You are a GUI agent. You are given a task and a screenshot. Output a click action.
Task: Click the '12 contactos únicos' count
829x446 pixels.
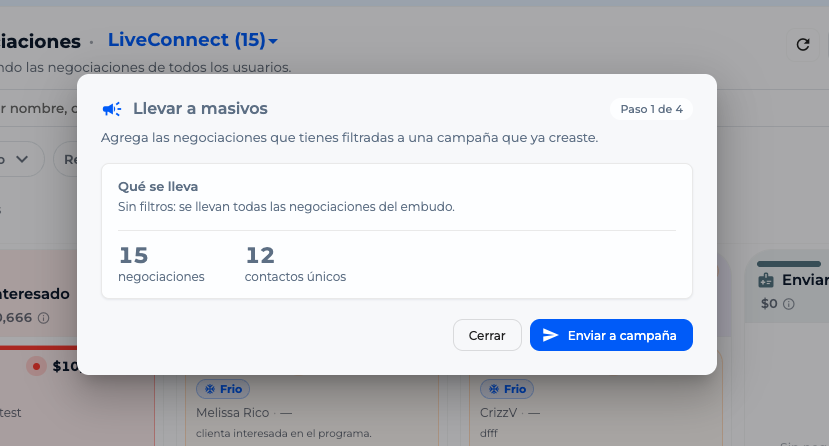(x=295, y=264)
